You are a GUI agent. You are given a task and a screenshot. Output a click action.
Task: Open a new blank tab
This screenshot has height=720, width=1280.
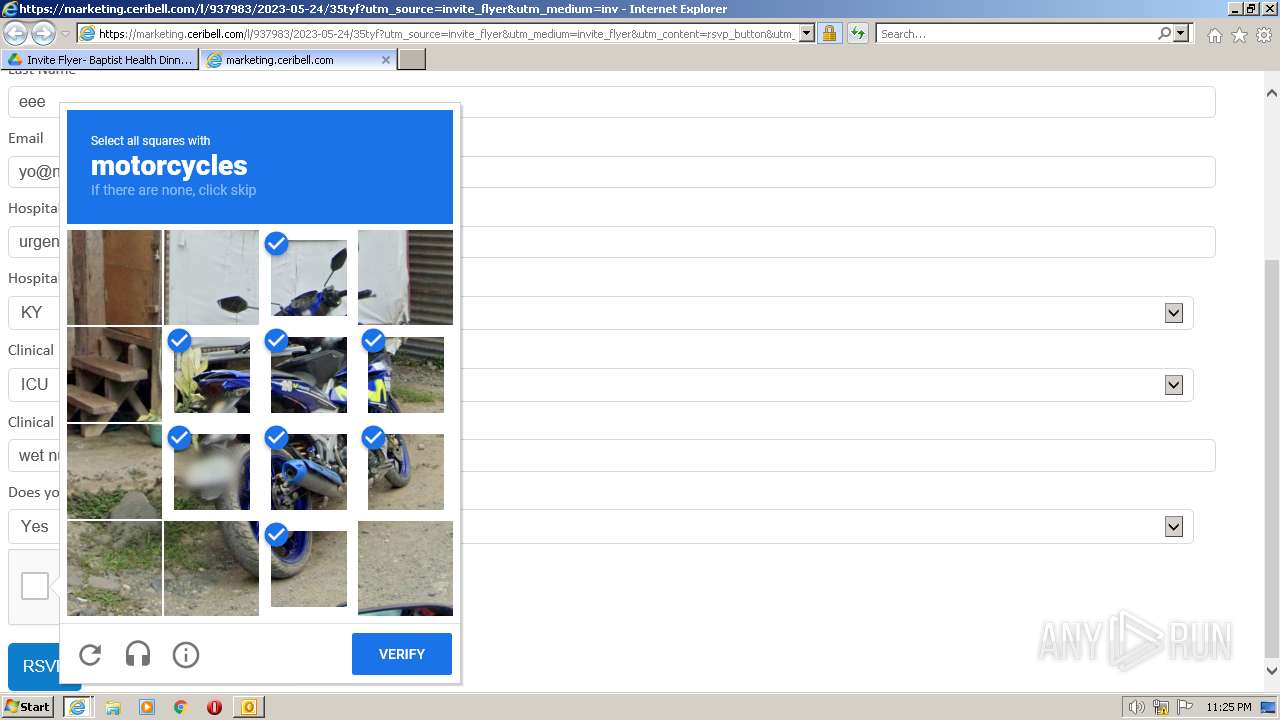click(412, 60)
